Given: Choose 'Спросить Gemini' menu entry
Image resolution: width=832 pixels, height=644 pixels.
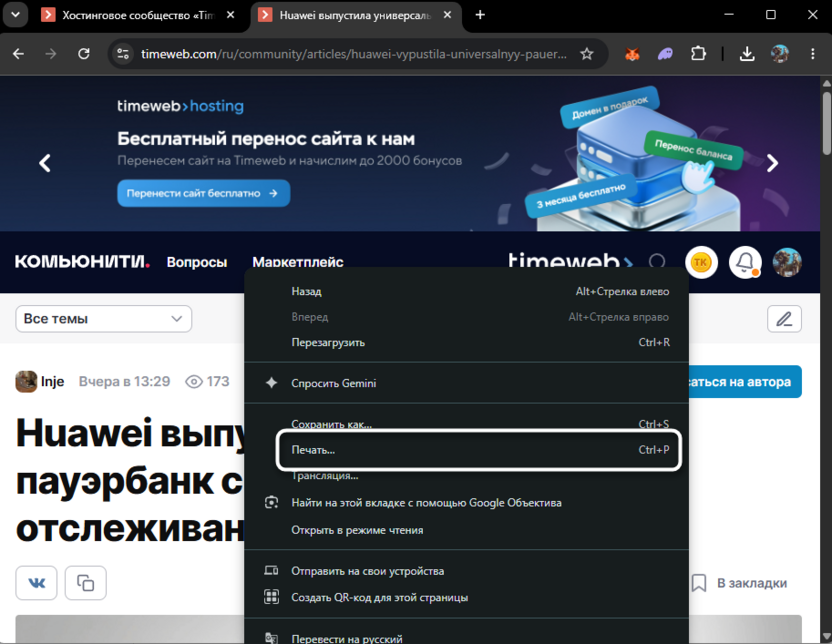Looking at the screenshot, I should pyautogui.click(x=466, y=383).
